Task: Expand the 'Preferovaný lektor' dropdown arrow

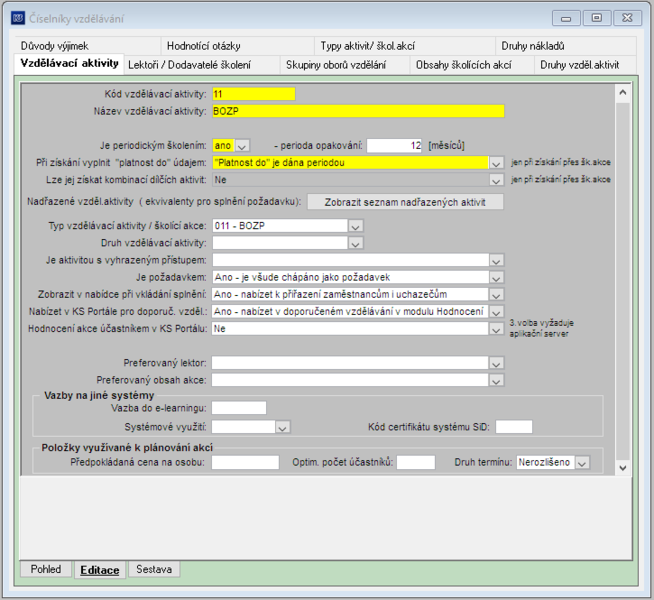Action: click(x=496, y=363)
